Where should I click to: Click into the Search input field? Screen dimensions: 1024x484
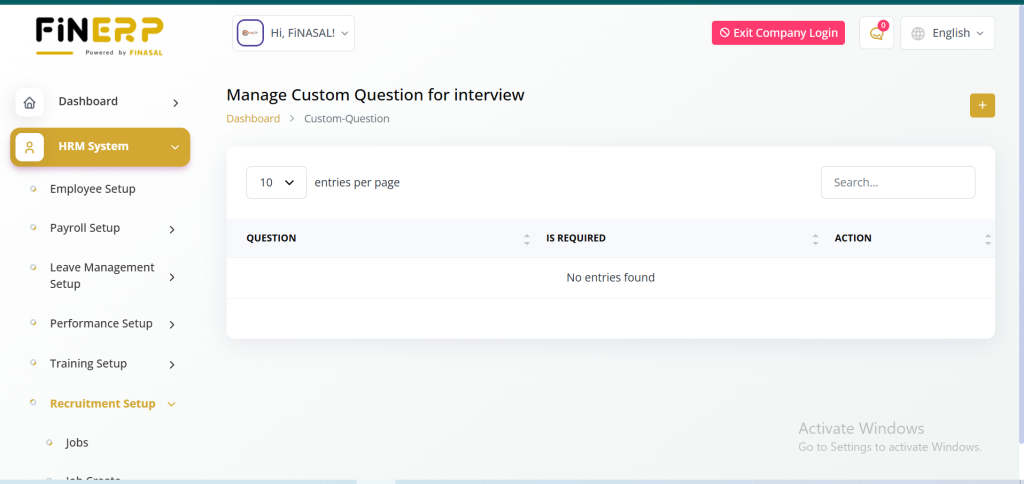(x=897, y=183)
